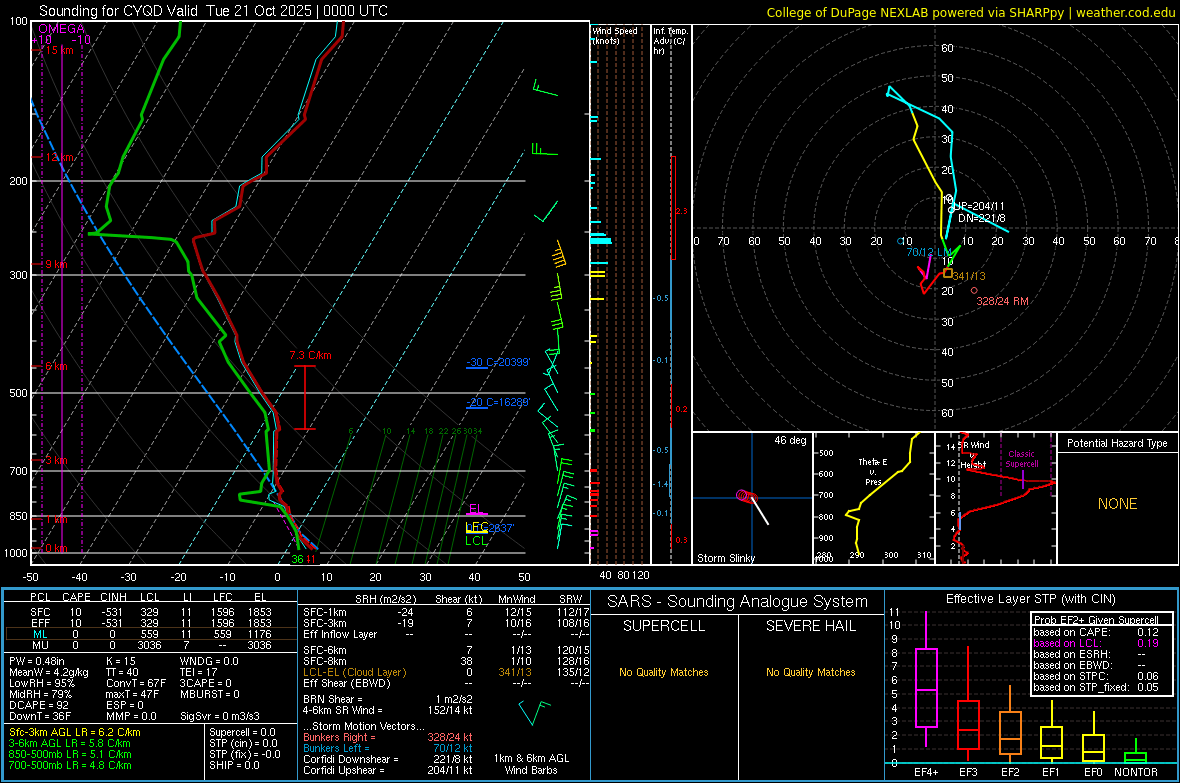Click the magenta EL level label
This screenshot has width=1180, height=783.
(476, 509)
